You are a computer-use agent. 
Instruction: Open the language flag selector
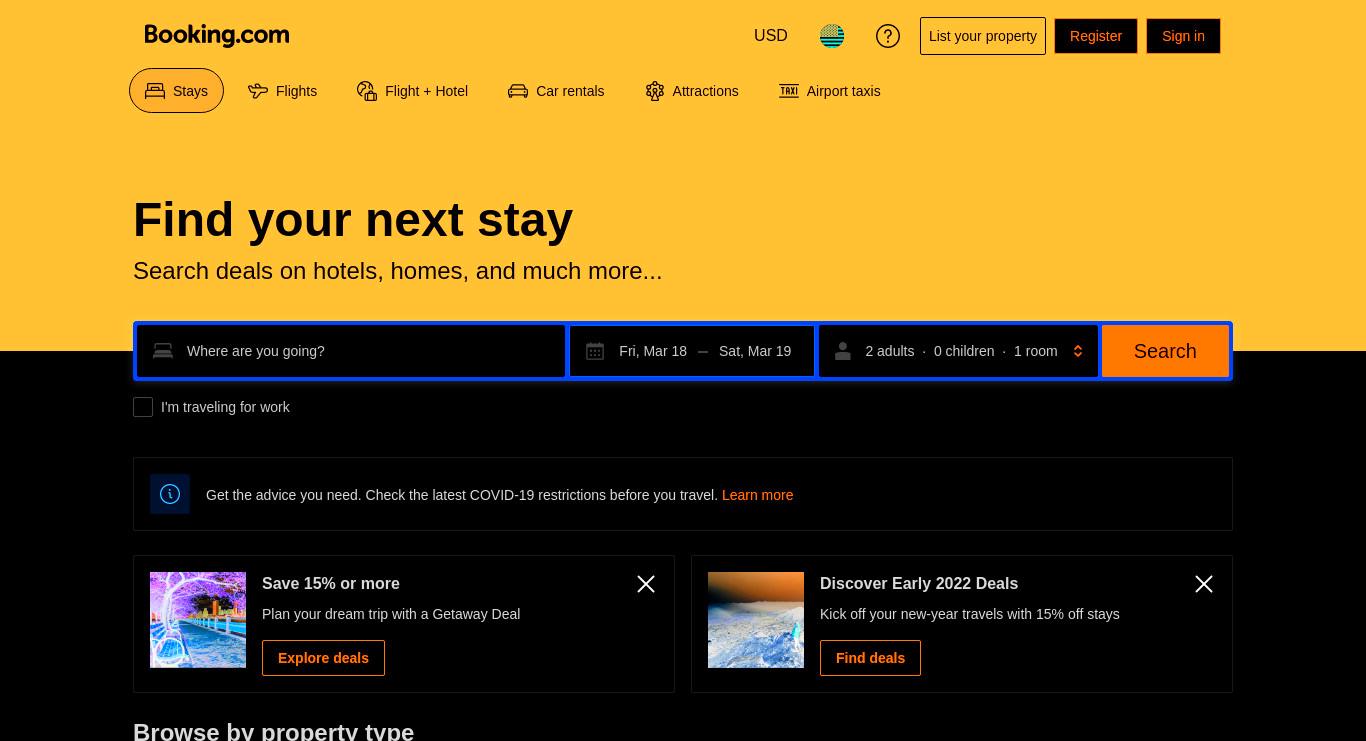click(832, 36)
